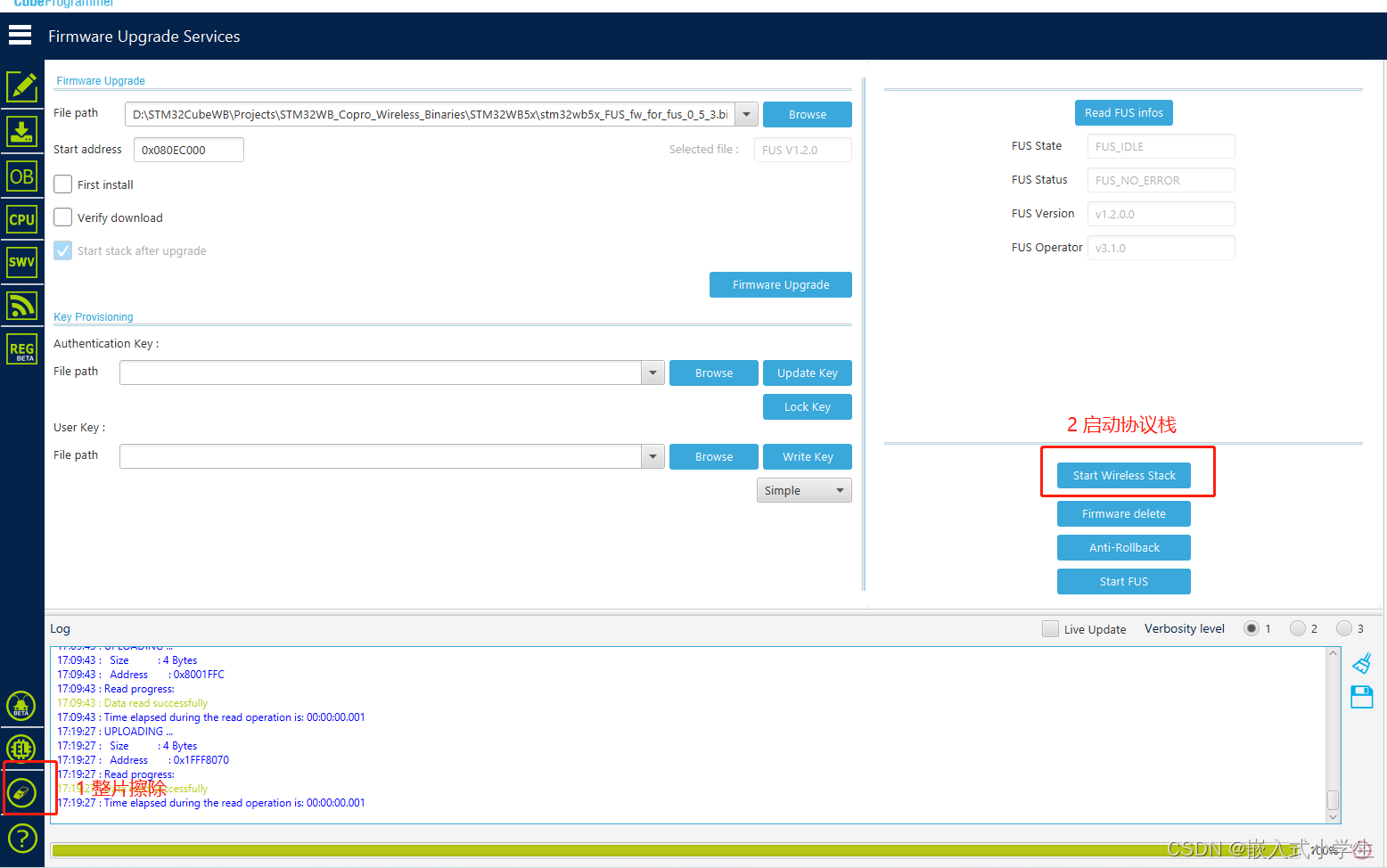This screenshot has height=868, width=1387.
Task: Open the REG beta registers icon
Action: 21,349
